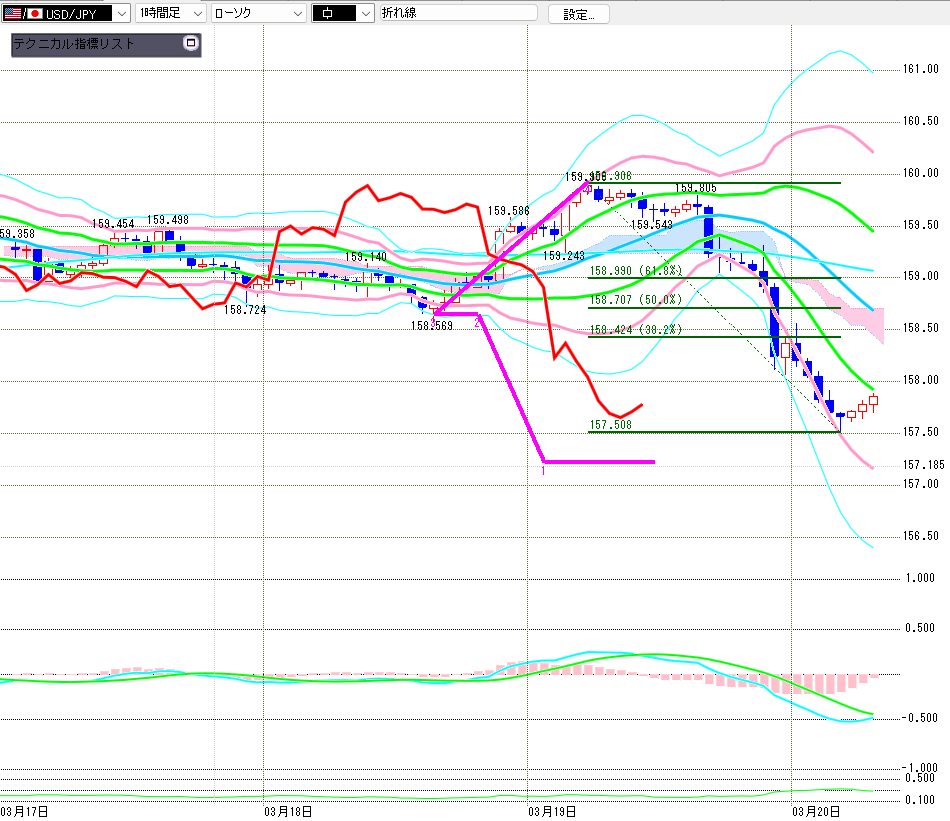Click the 157.185 current price marker
This screenshot has height=821, width=950.
pos(923,465)
